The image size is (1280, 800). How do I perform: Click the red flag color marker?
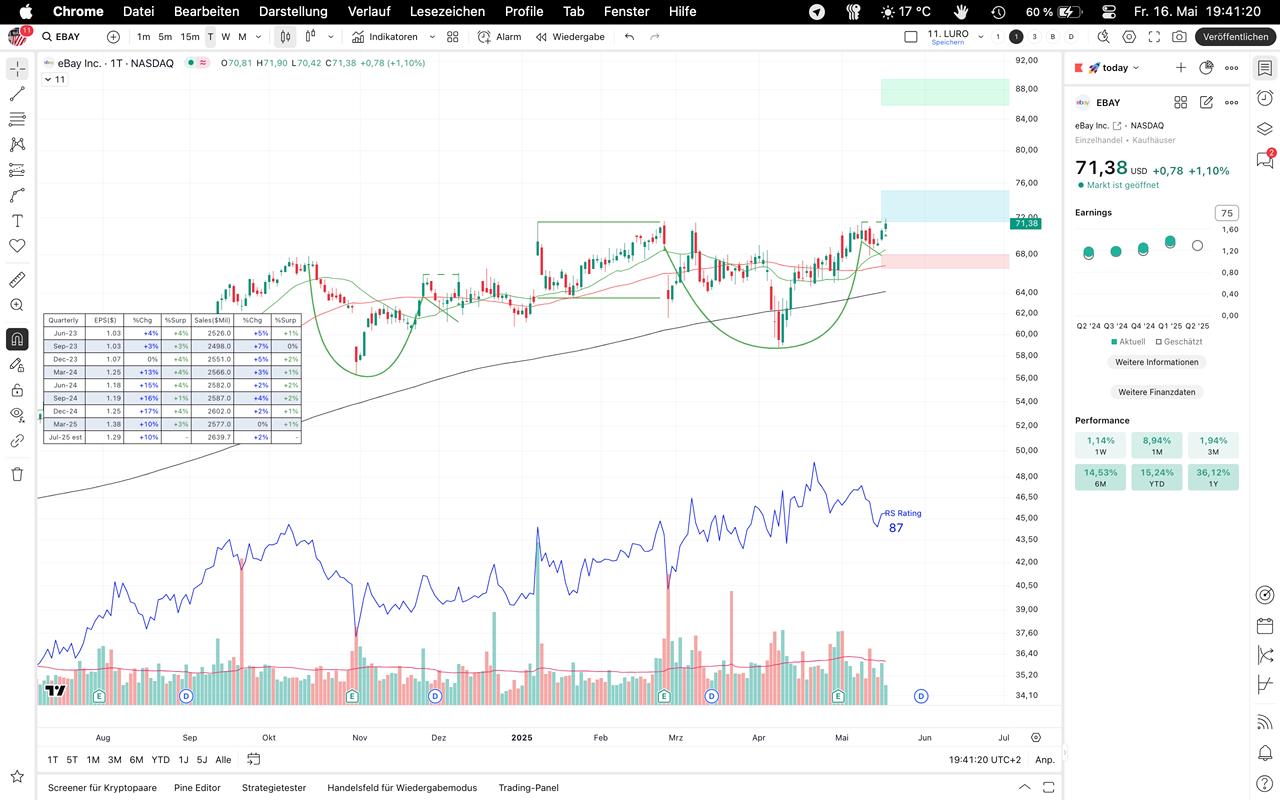1077,68
